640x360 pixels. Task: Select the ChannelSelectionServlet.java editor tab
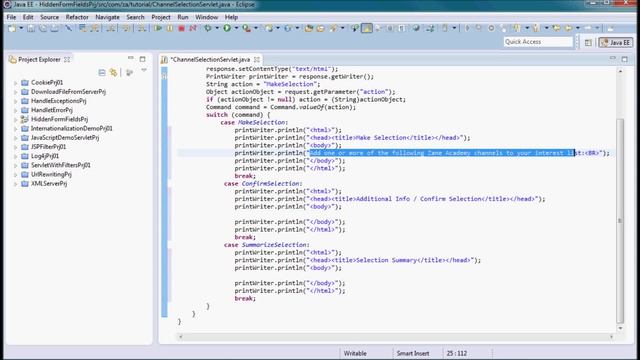click(210, 60)
